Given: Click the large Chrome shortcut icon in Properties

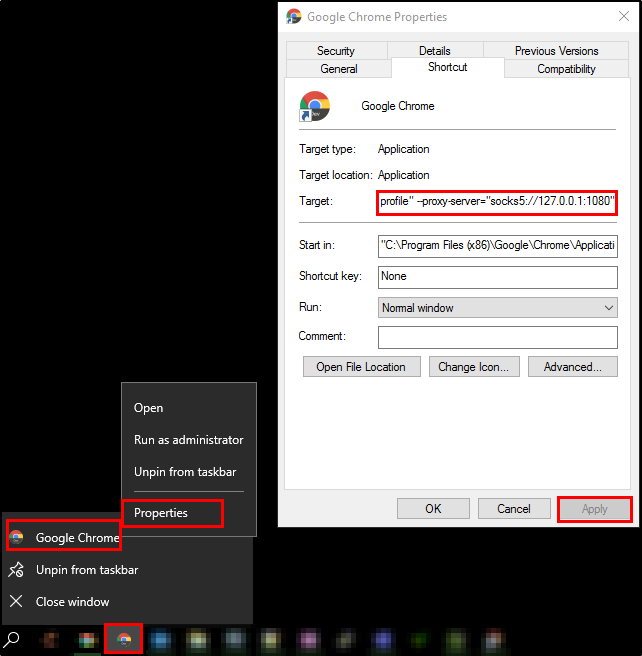Looking at the screenshot, I should tap(315, 106).
